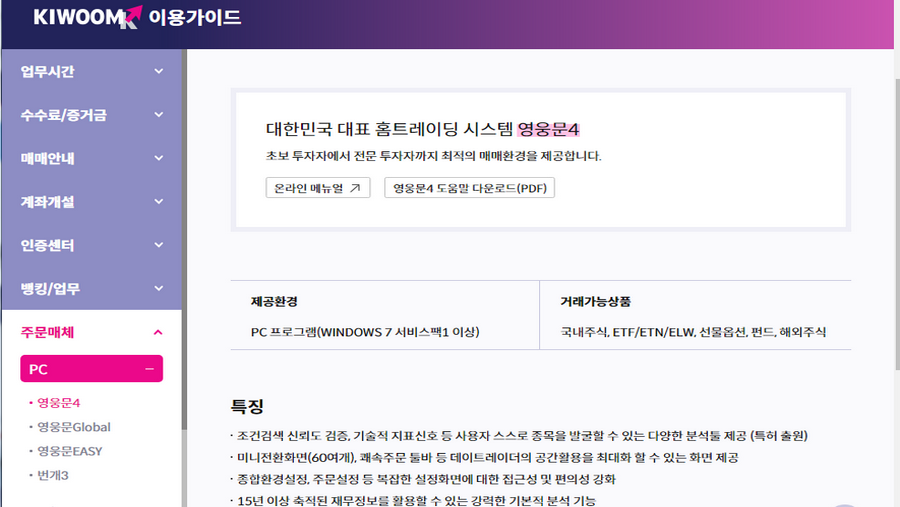Expand the 매매안내 chevron
The image size is (900, 507).
[158, 158]
